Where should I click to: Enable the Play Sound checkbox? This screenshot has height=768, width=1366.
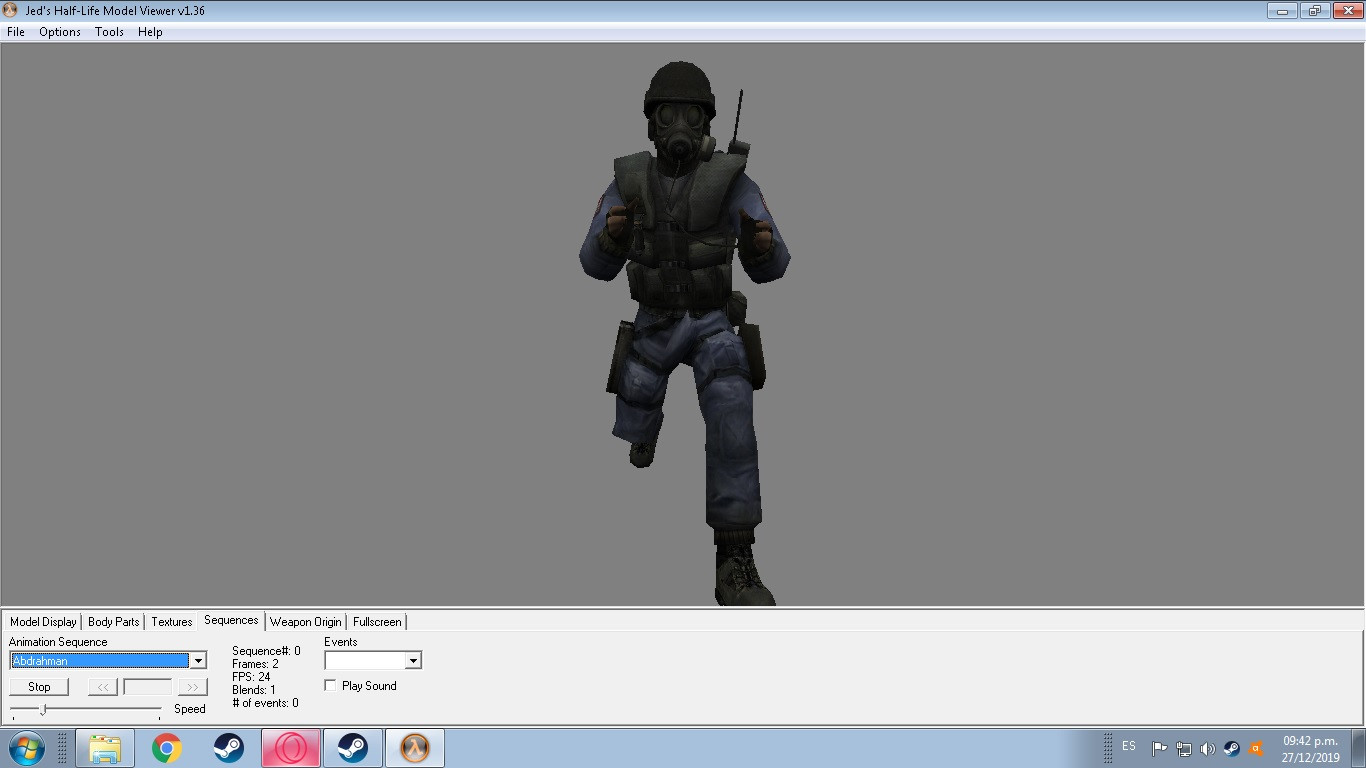click(x=330, y=685)
